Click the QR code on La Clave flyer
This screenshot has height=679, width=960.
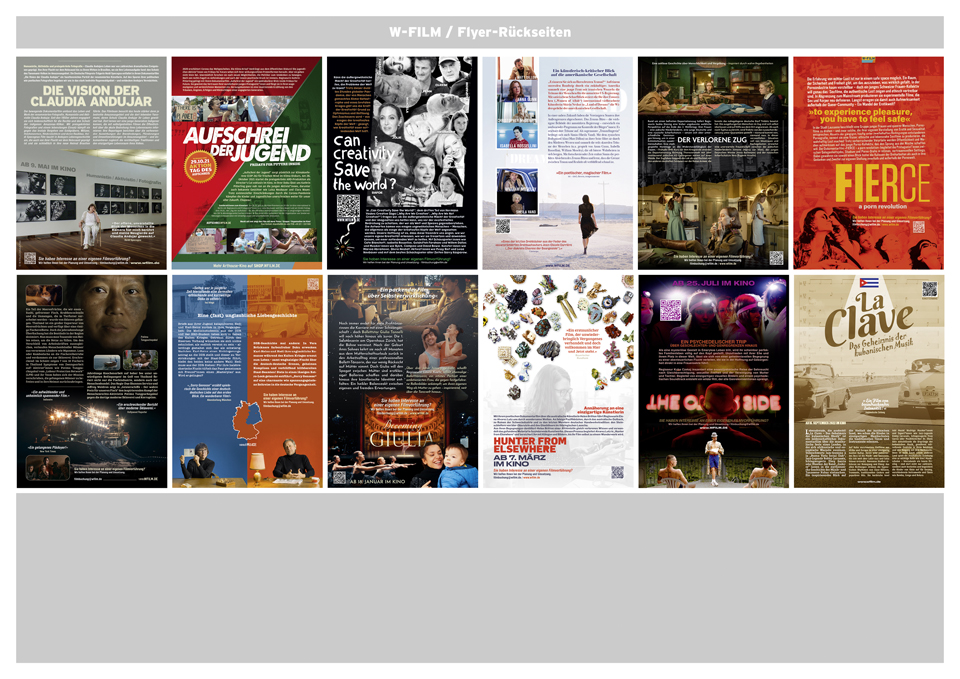tap(929, 288)
